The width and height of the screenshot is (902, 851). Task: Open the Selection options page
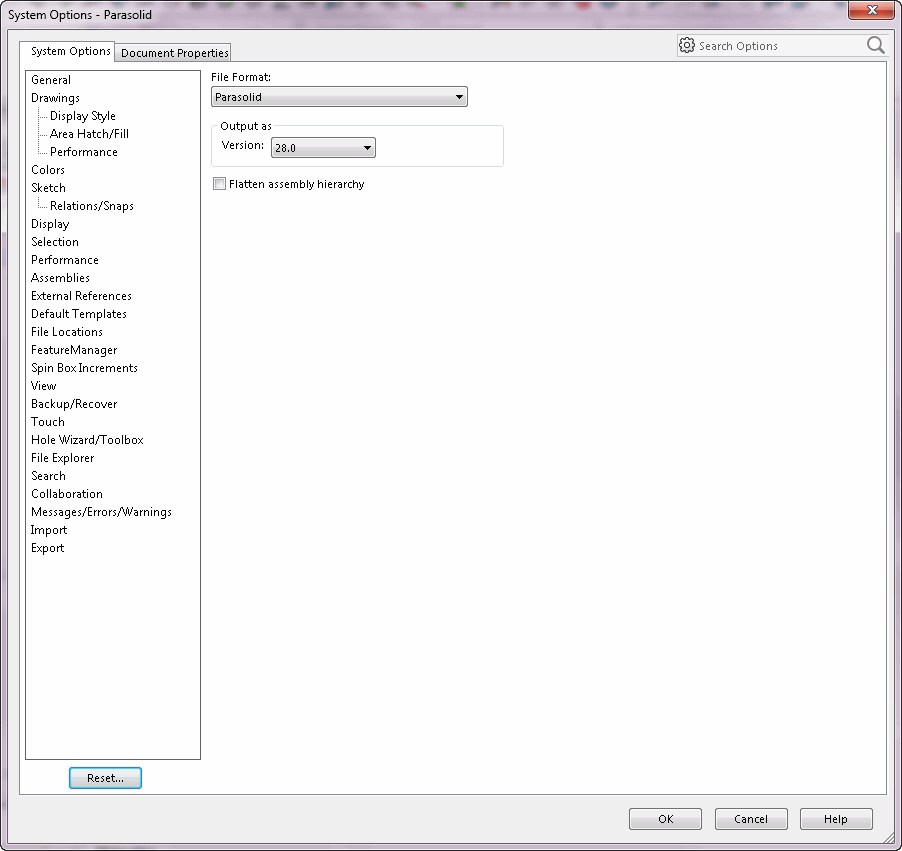(55, 242)
